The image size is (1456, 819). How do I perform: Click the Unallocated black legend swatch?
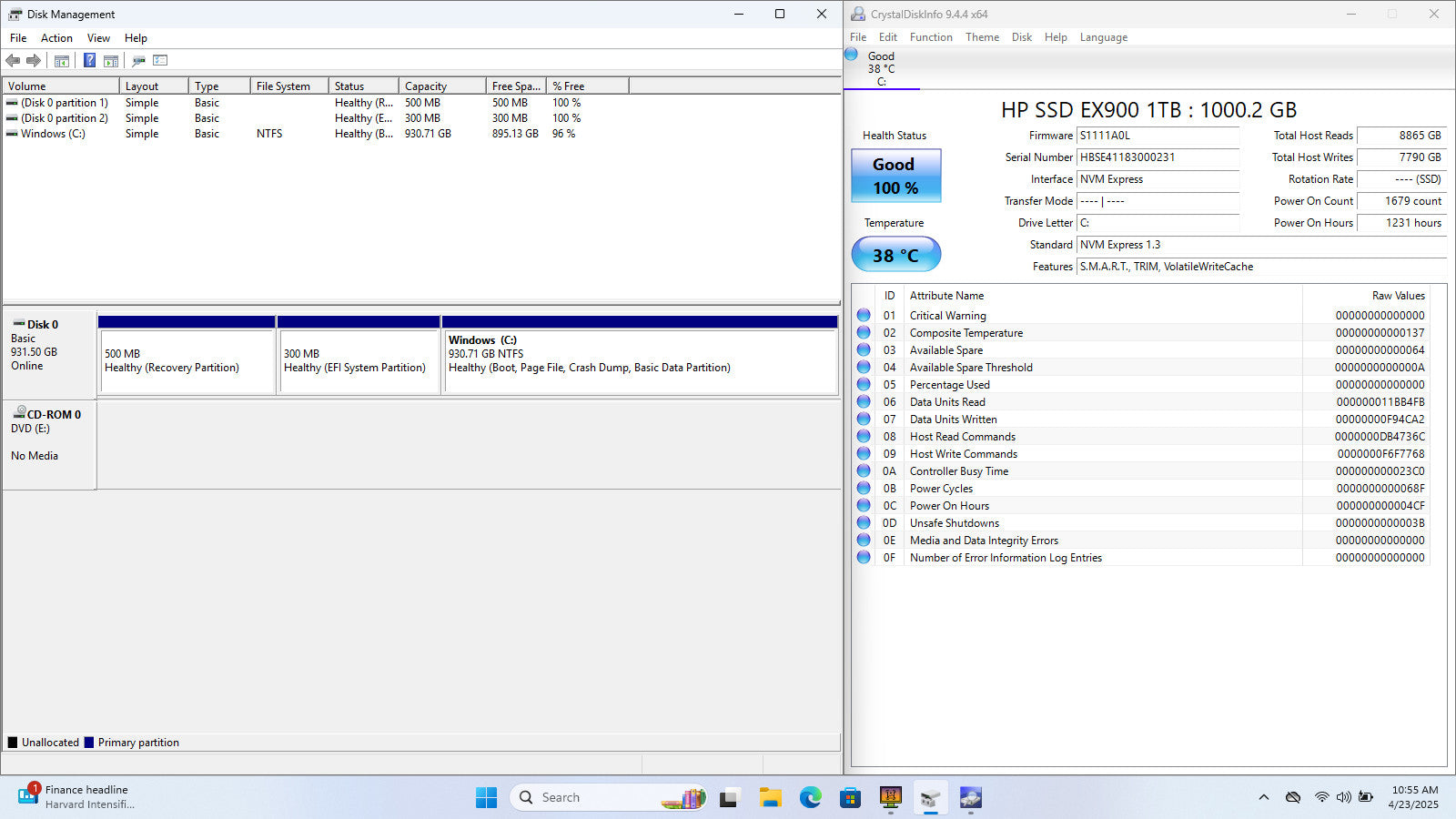click(x=13, y=743)
